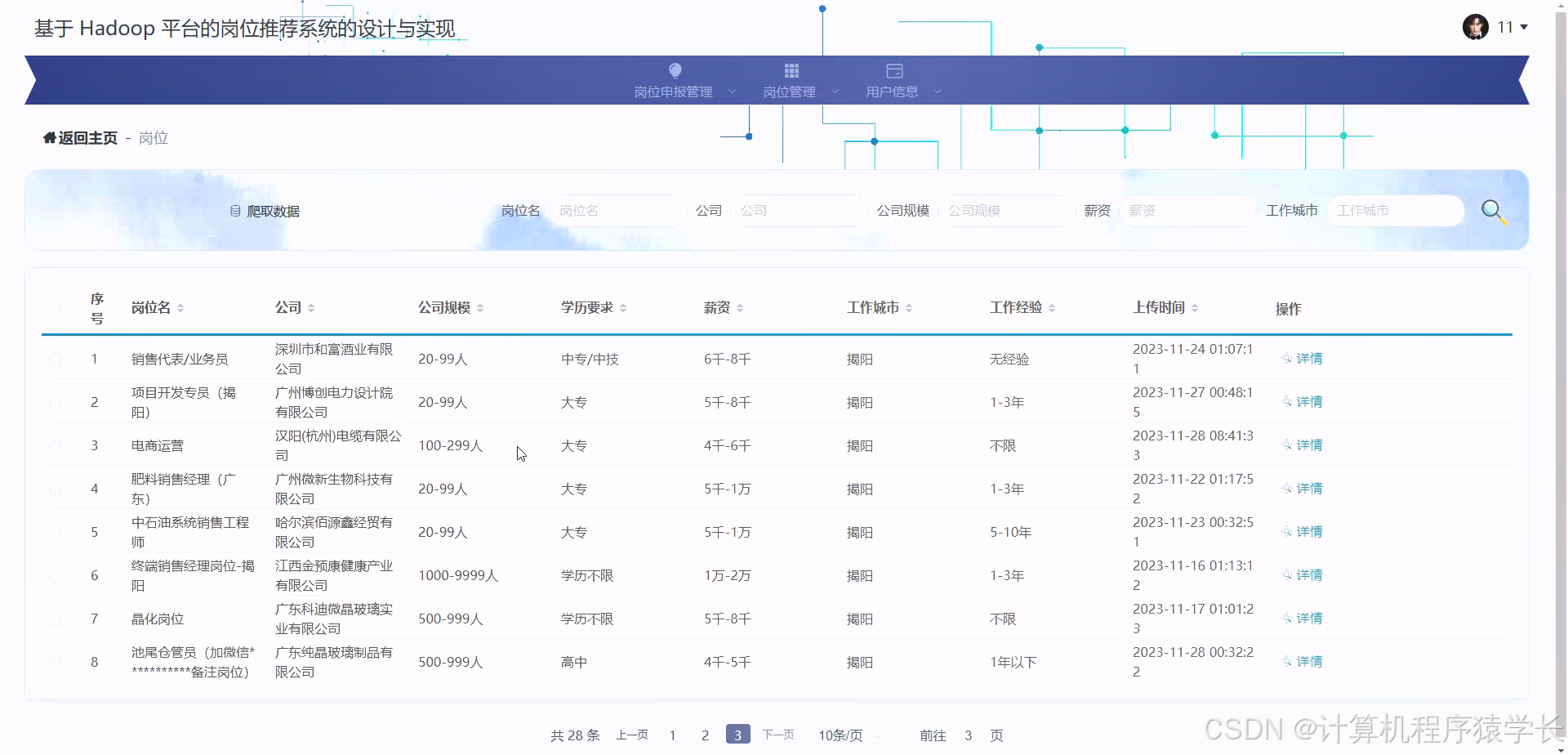
Task: Sort by 工作城市 column arrows
Action: pyautogui.click(x=909, y=308)
